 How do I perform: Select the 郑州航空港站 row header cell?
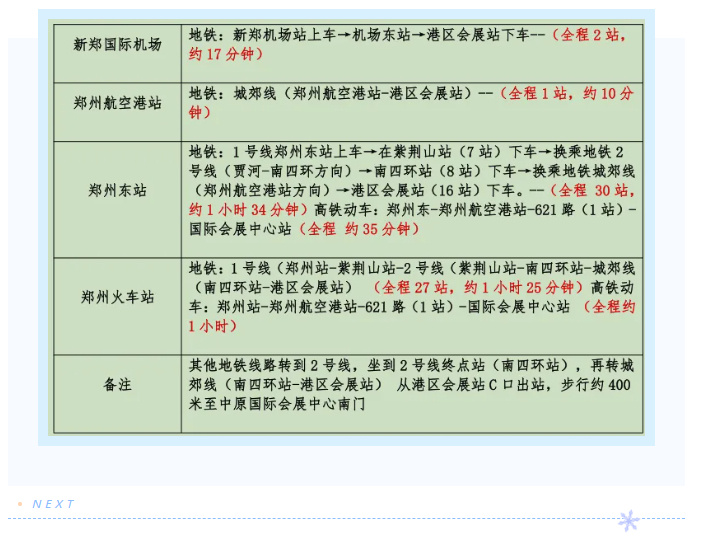pyautogui.click(x=117, y=112)
